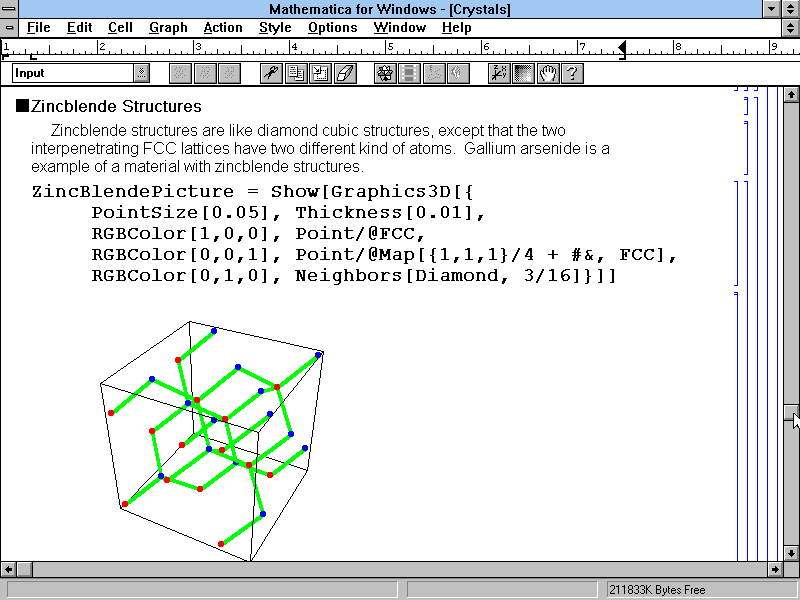Image resolution: width=800 pixels, height=600 pixels.
Task: Select the 3D zincblende crystal structure graphic
Action: [212, 440]
